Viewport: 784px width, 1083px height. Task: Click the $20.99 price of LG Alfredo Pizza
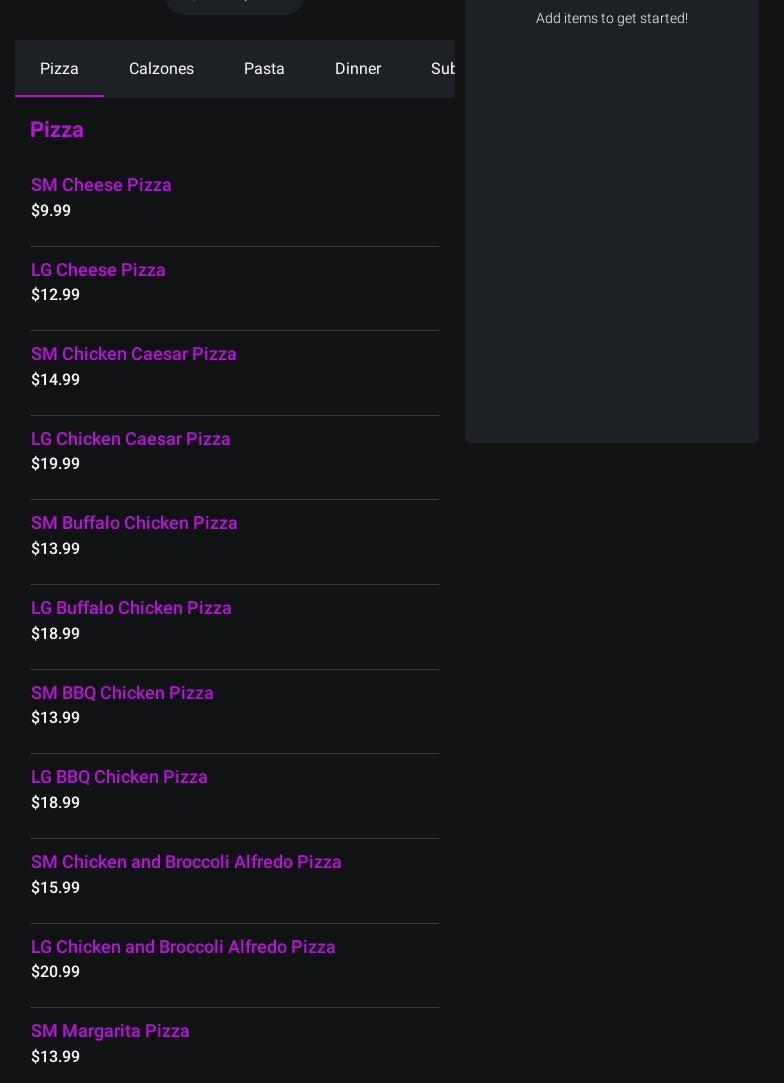click(x=55, y=972)
